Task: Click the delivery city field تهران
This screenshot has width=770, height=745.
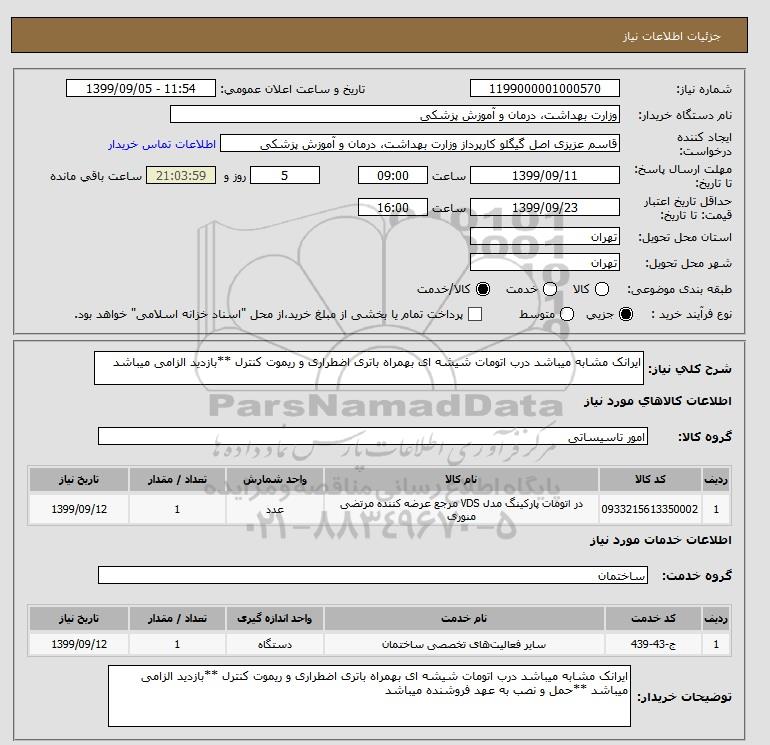Action: [x=545, y=263]
